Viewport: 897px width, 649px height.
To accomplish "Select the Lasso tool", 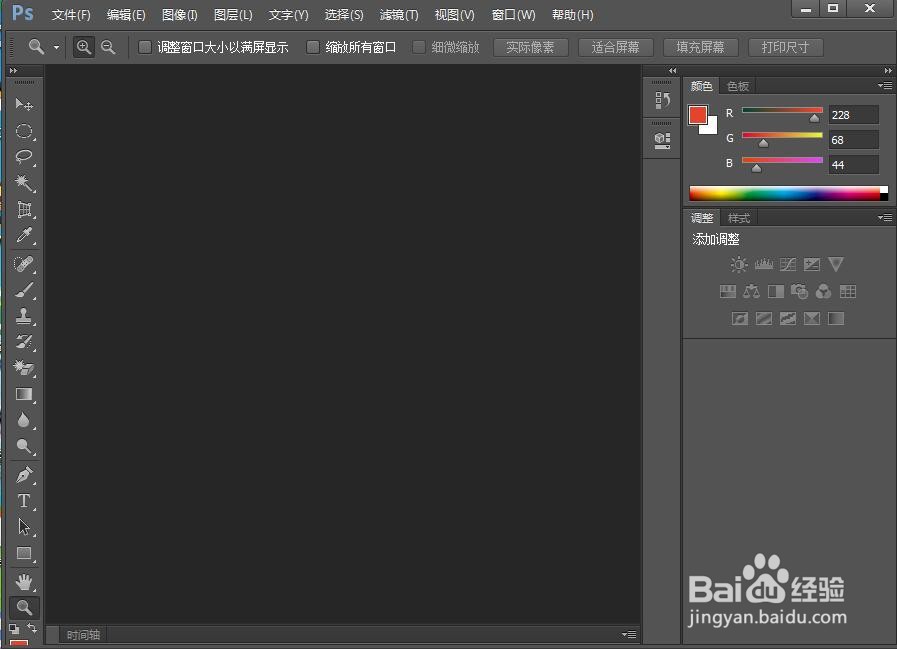I will pyautogui.click(x=24, y=157).
